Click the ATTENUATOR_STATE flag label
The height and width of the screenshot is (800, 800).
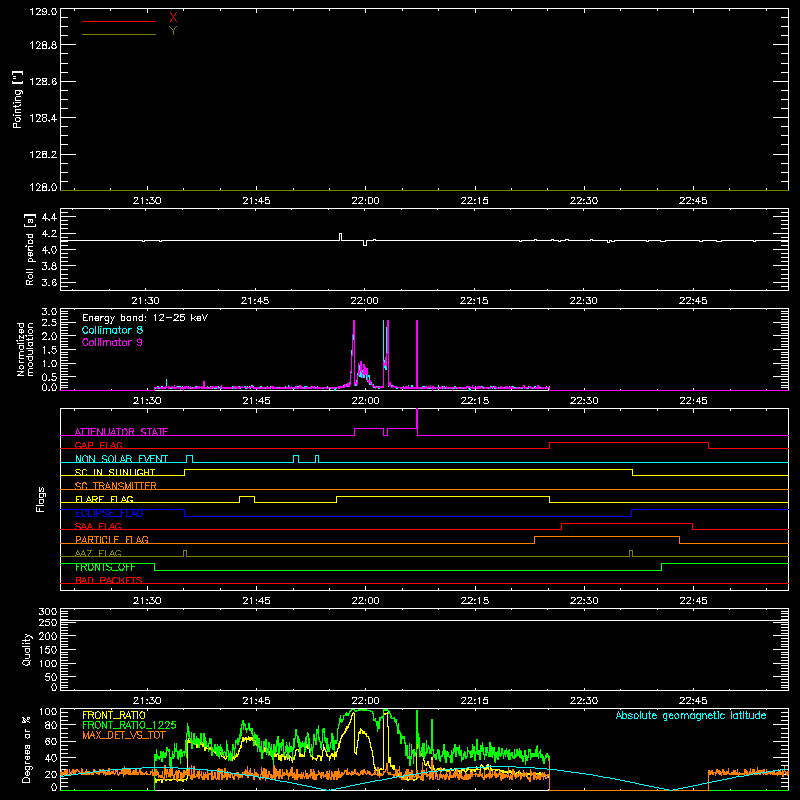pyautogui.click(x=121, y=432)
